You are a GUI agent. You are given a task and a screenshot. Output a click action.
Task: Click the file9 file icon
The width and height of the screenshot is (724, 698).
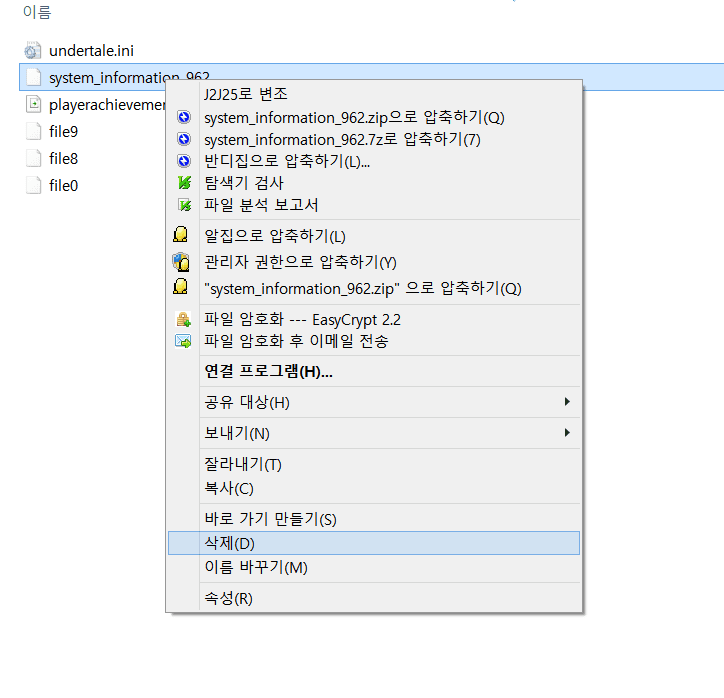tap(34, 132)
